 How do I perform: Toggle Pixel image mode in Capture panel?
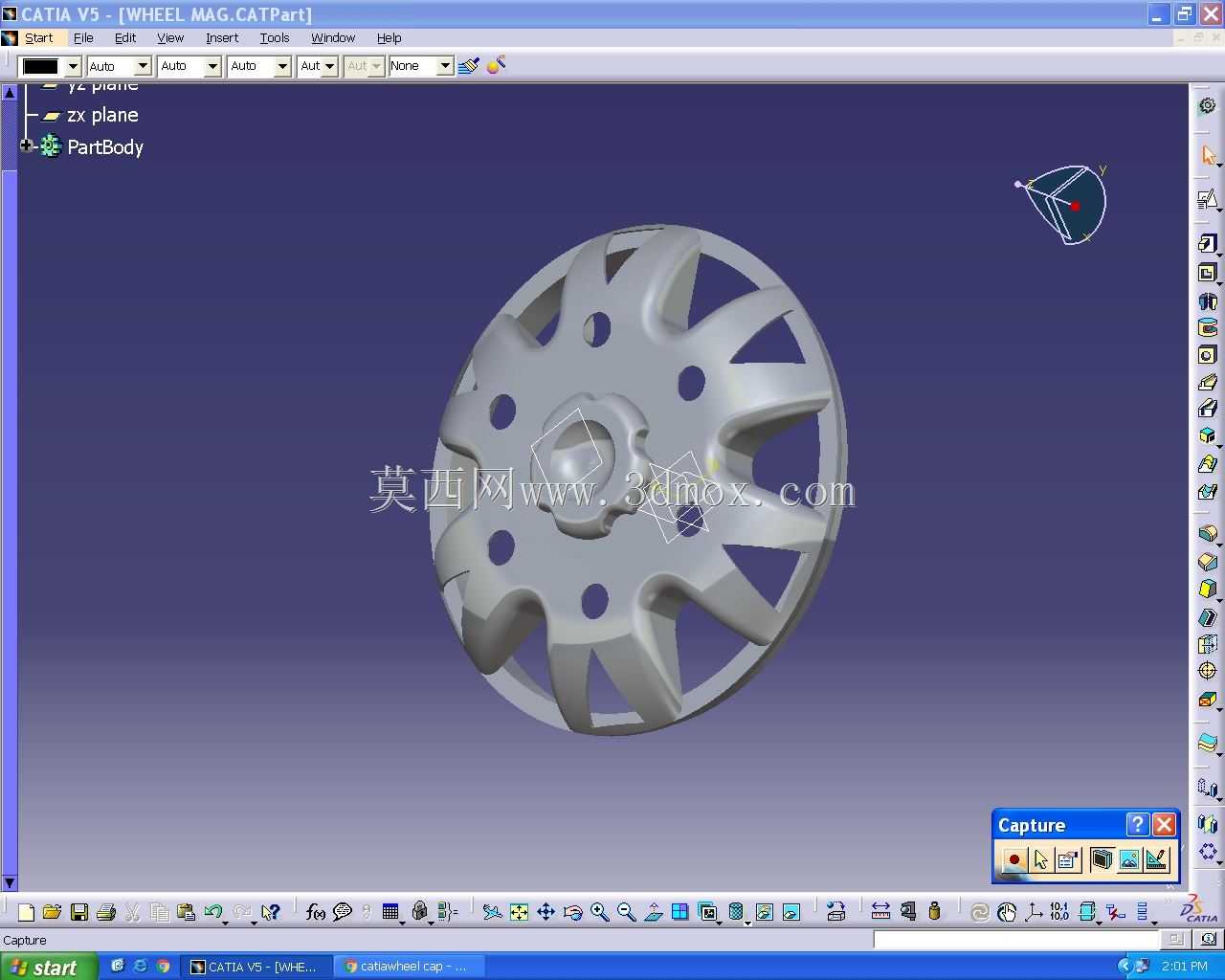[x=1128, y=859]
